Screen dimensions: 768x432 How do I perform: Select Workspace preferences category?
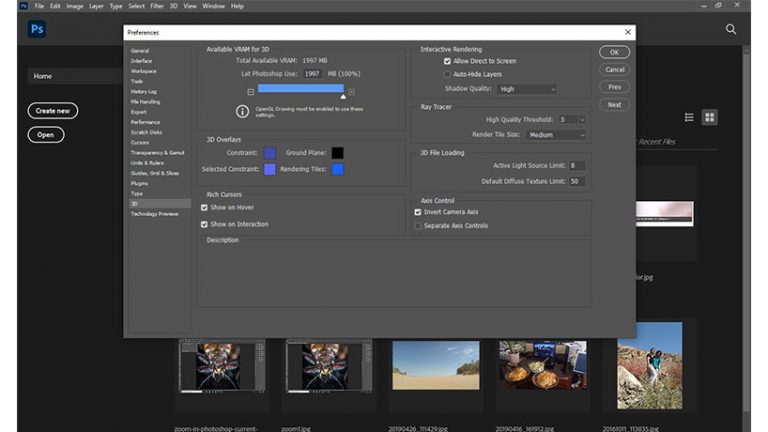coord(144,71)
